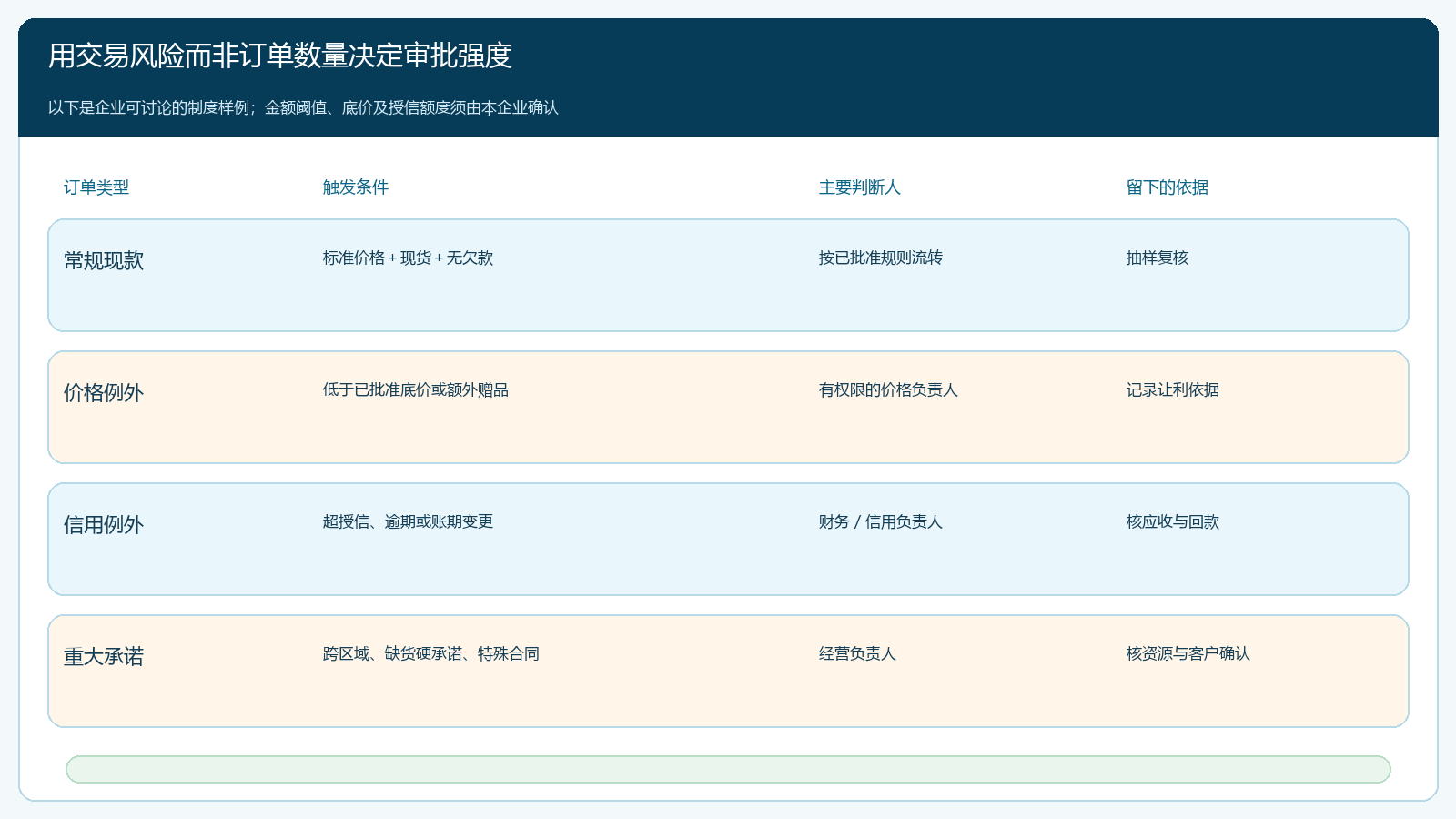Click the text 记录让利依据

point(1173,389)
